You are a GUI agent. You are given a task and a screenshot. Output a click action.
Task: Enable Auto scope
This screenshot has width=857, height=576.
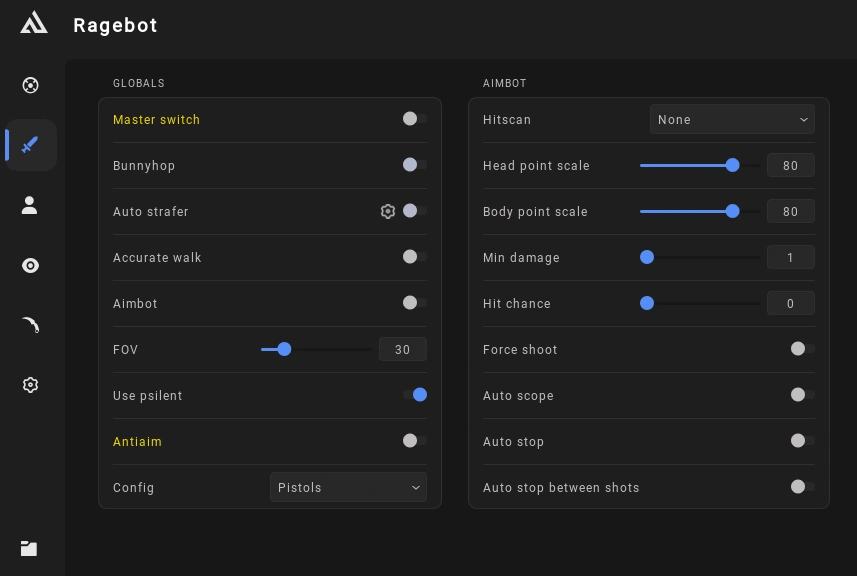click(803, 395)
